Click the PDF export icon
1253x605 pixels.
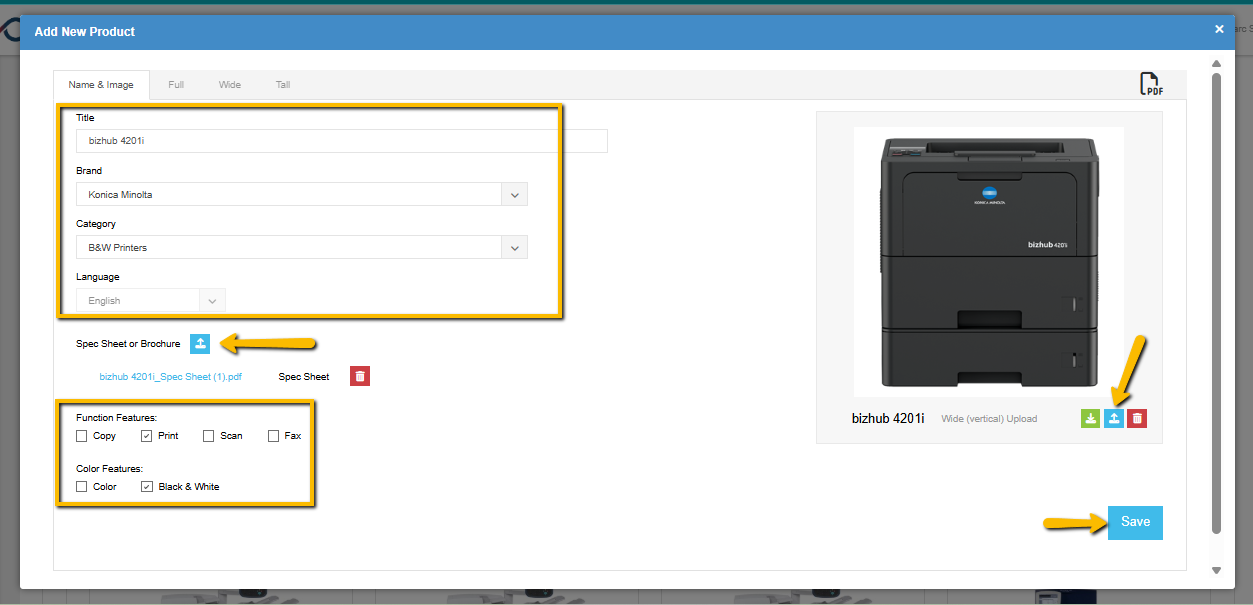(1152, 84)
